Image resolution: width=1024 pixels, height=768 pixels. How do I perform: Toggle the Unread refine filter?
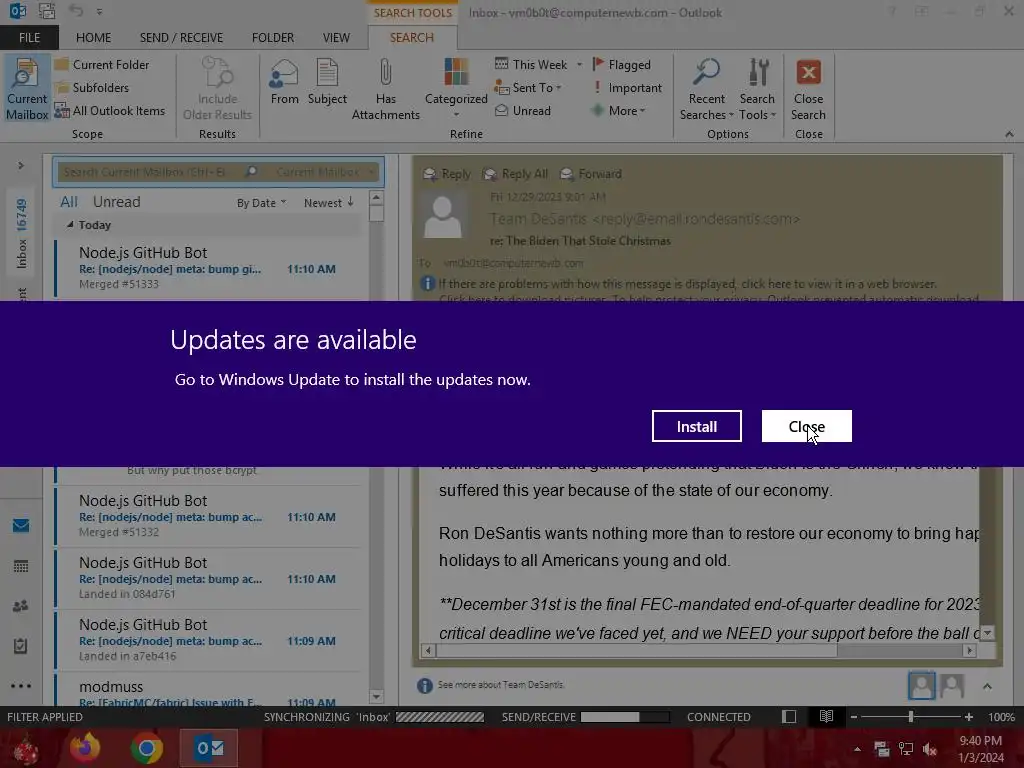pyautogui.click(x=522, y=110)
